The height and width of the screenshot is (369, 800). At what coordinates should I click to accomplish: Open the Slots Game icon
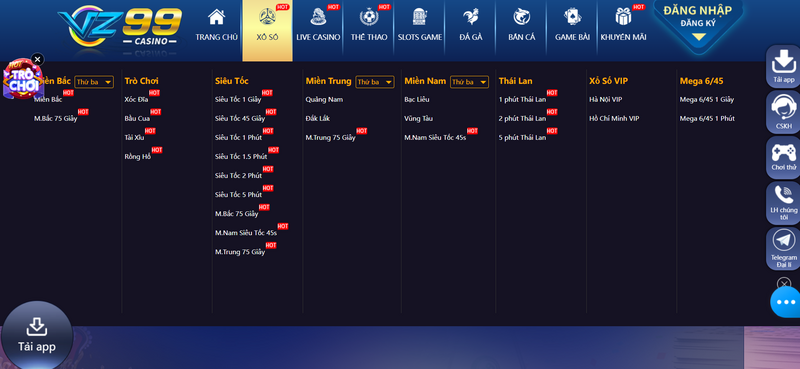(419, 17)
